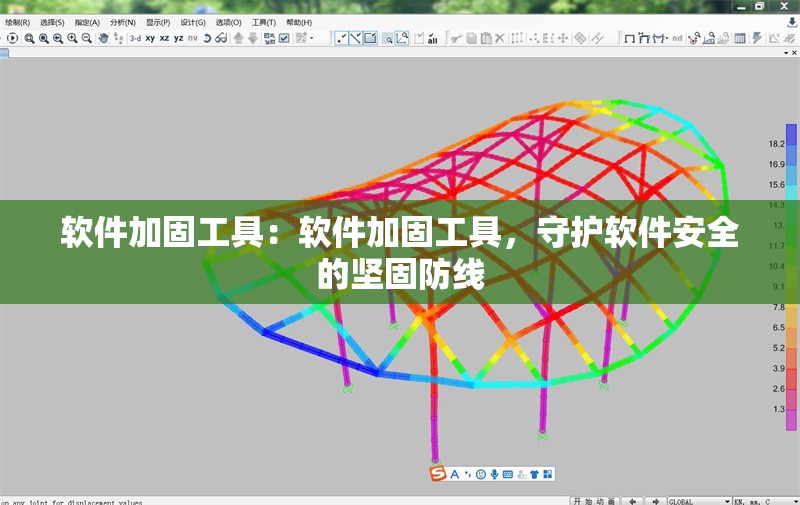
Task: Click the Sogou microphone voice input icon
Action: (x=494, y=474)
